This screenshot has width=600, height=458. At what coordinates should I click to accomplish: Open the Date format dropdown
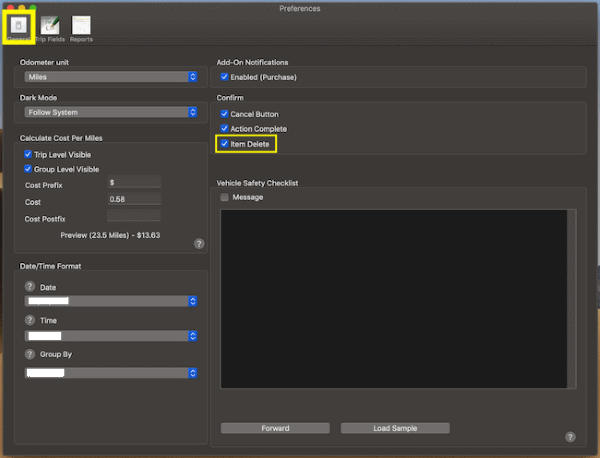[x=110, y=301]
